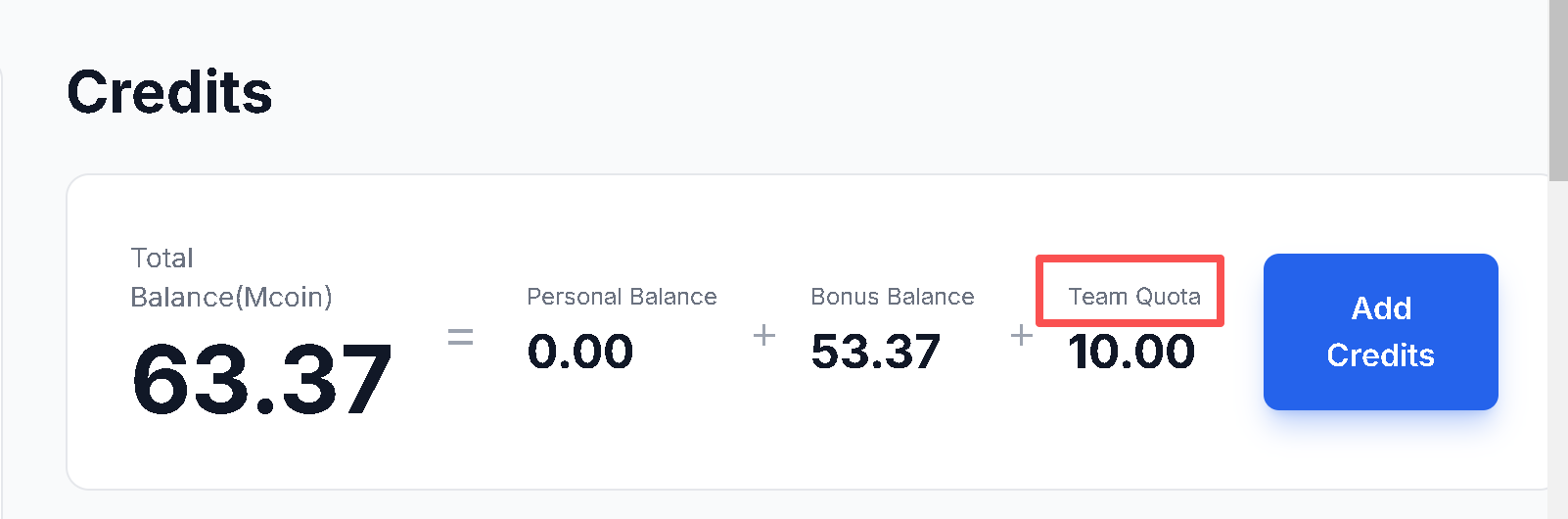Screen dimensions: 1568x519
Task: Click blank card space above Personal Balance
Action: (622, 225)
